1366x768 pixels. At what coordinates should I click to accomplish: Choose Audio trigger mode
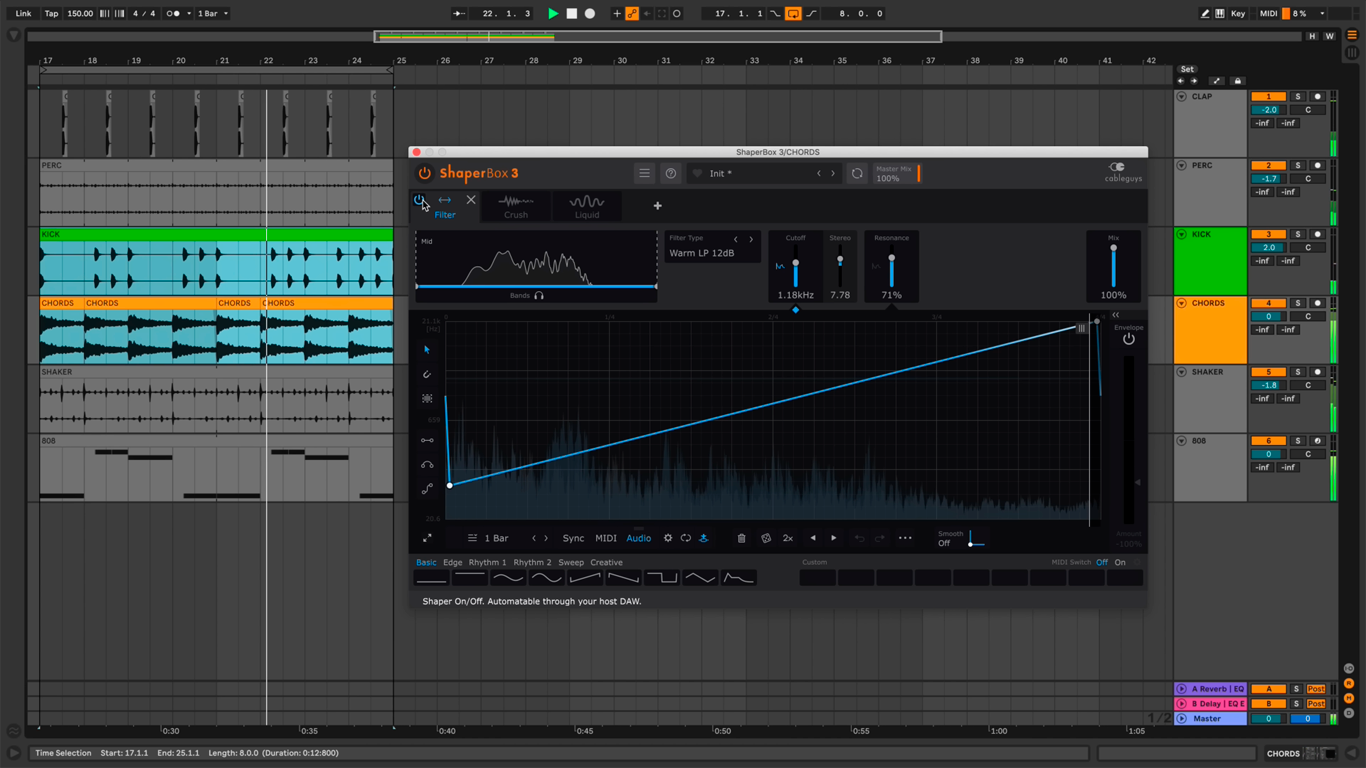click(x=638, y=538)
